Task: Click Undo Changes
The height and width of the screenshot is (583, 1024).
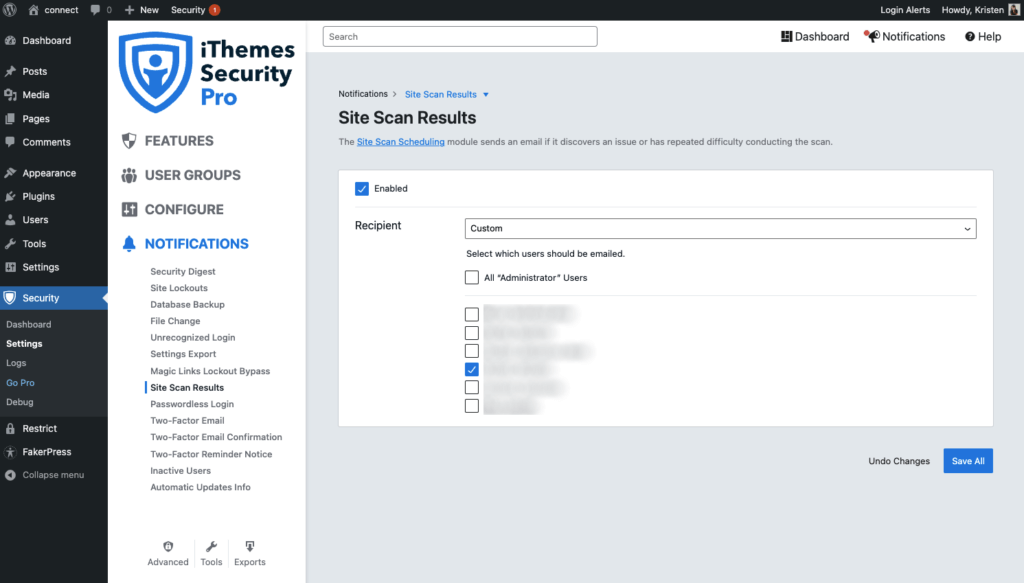Action: tap(899, 461)
